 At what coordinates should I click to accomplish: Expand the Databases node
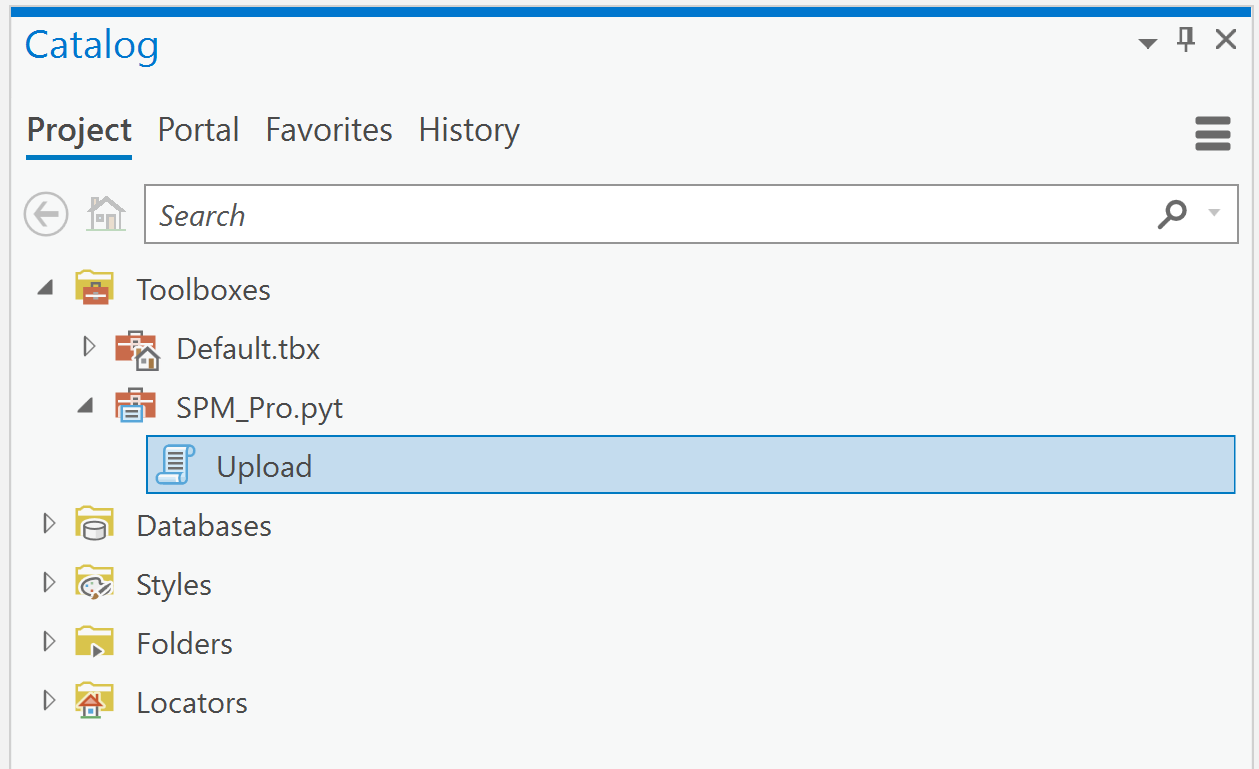[48, 524]
